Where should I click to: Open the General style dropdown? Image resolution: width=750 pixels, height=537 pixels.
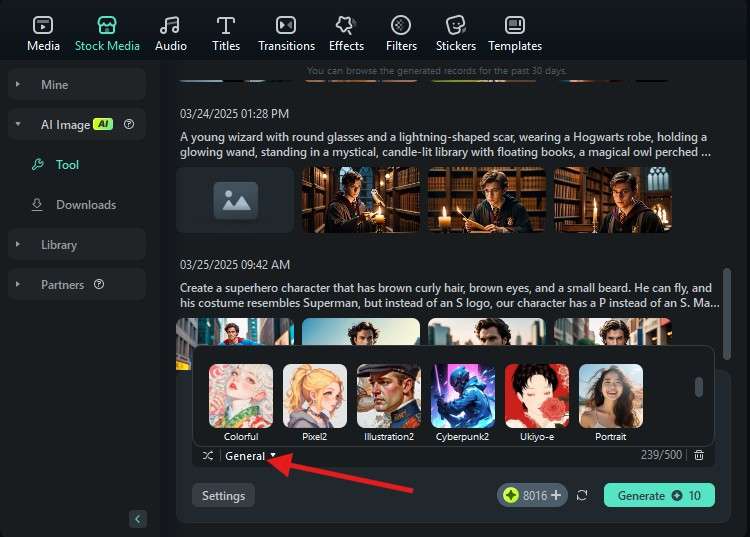[x=251, y=456]
